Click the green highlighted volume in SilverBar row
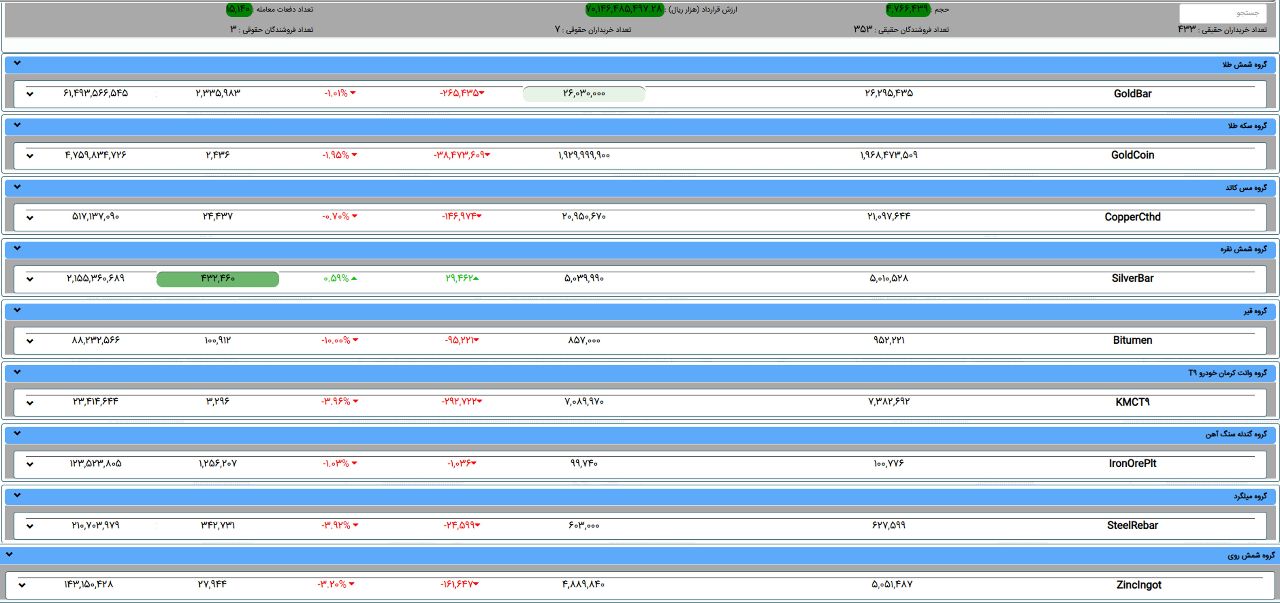Screen dimensions: 1280x603 (x=218, y=279)
